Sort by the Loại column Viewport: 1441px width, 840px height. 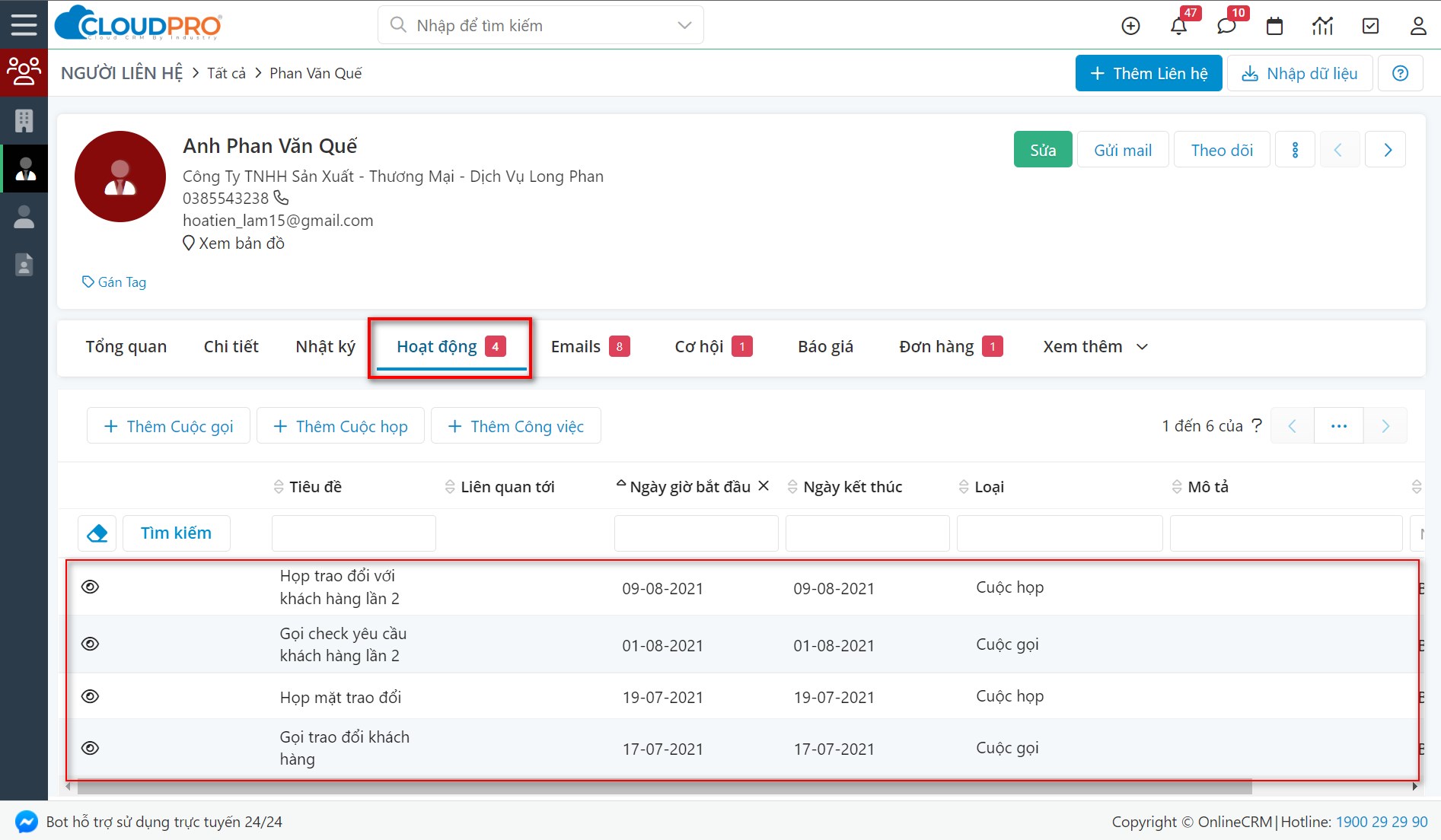pyautogui.click(x=982, y=487)
